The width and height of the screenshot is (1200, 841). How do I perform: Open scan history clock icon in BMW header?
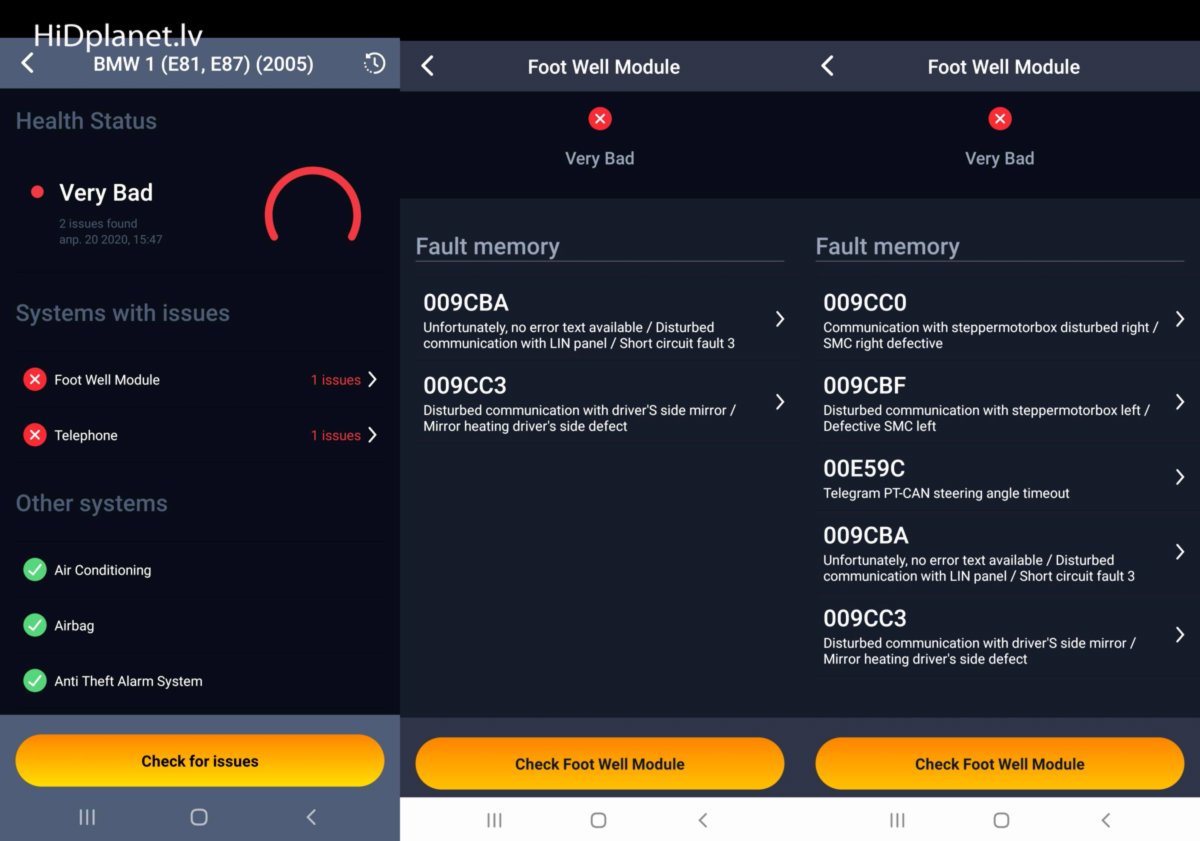(374, 64)
